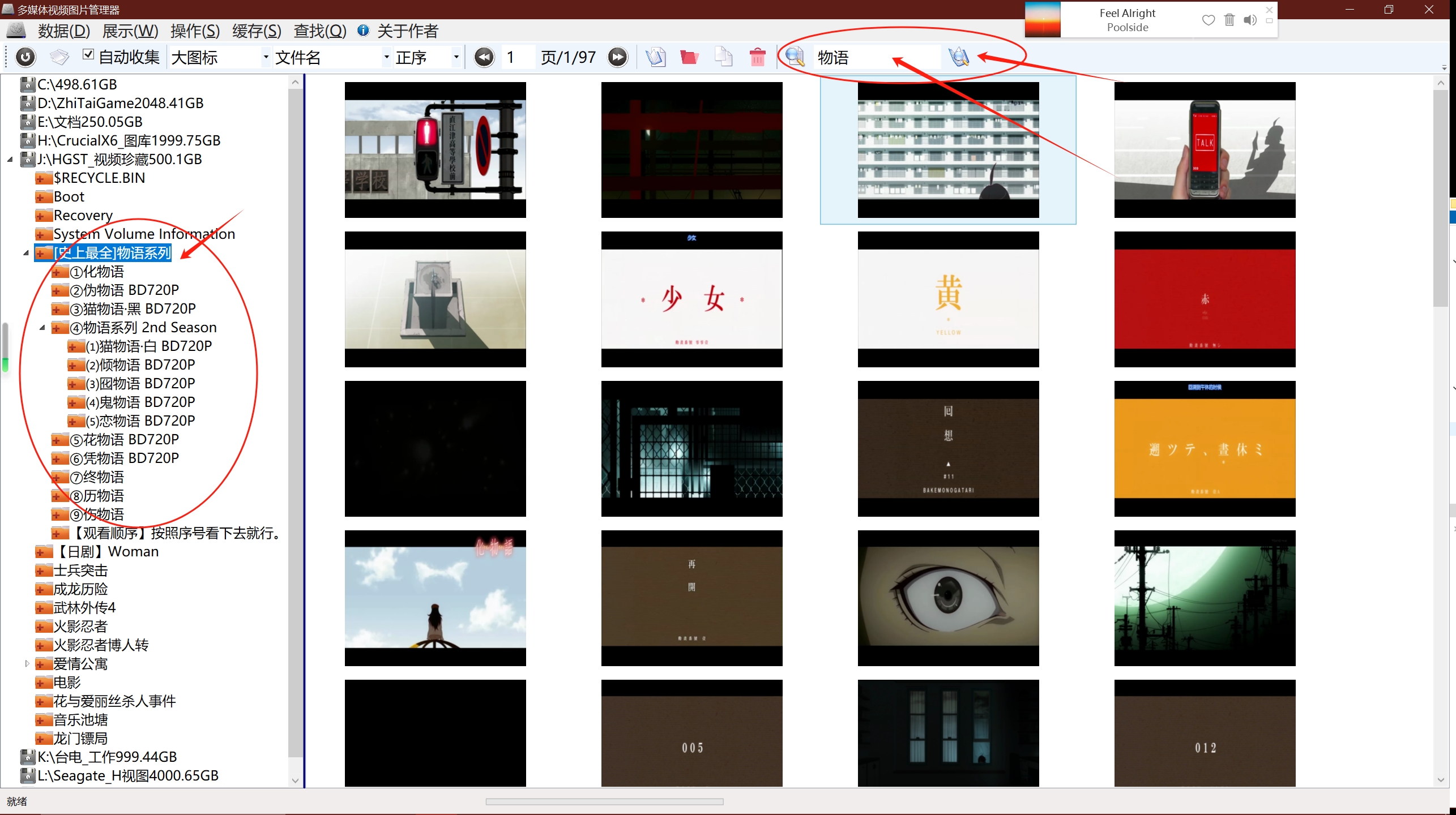This screenshot has width=1456, height=815.
Task: Open the close-up eye thumbnail
Action: tap(948, 598)
